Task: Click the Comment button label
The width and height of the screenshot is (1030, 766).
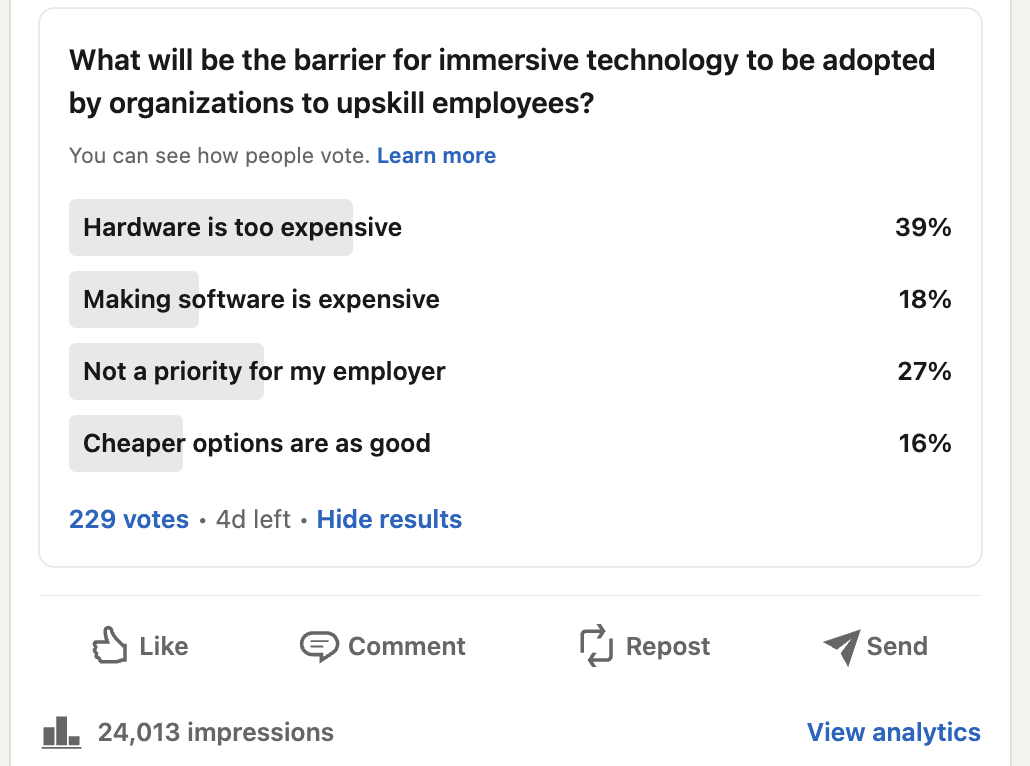Action: point(407,647)
